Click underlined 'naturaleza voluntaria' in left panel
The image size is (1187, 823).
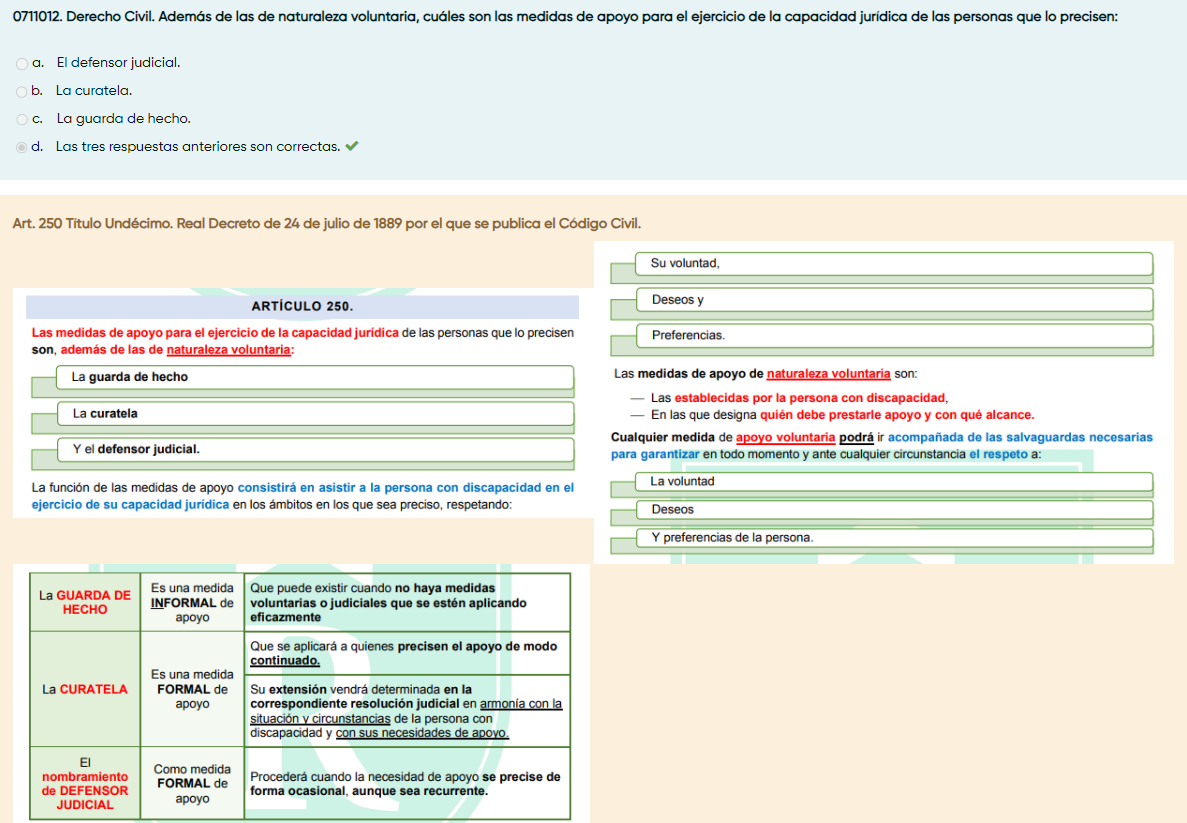(229, 350)
